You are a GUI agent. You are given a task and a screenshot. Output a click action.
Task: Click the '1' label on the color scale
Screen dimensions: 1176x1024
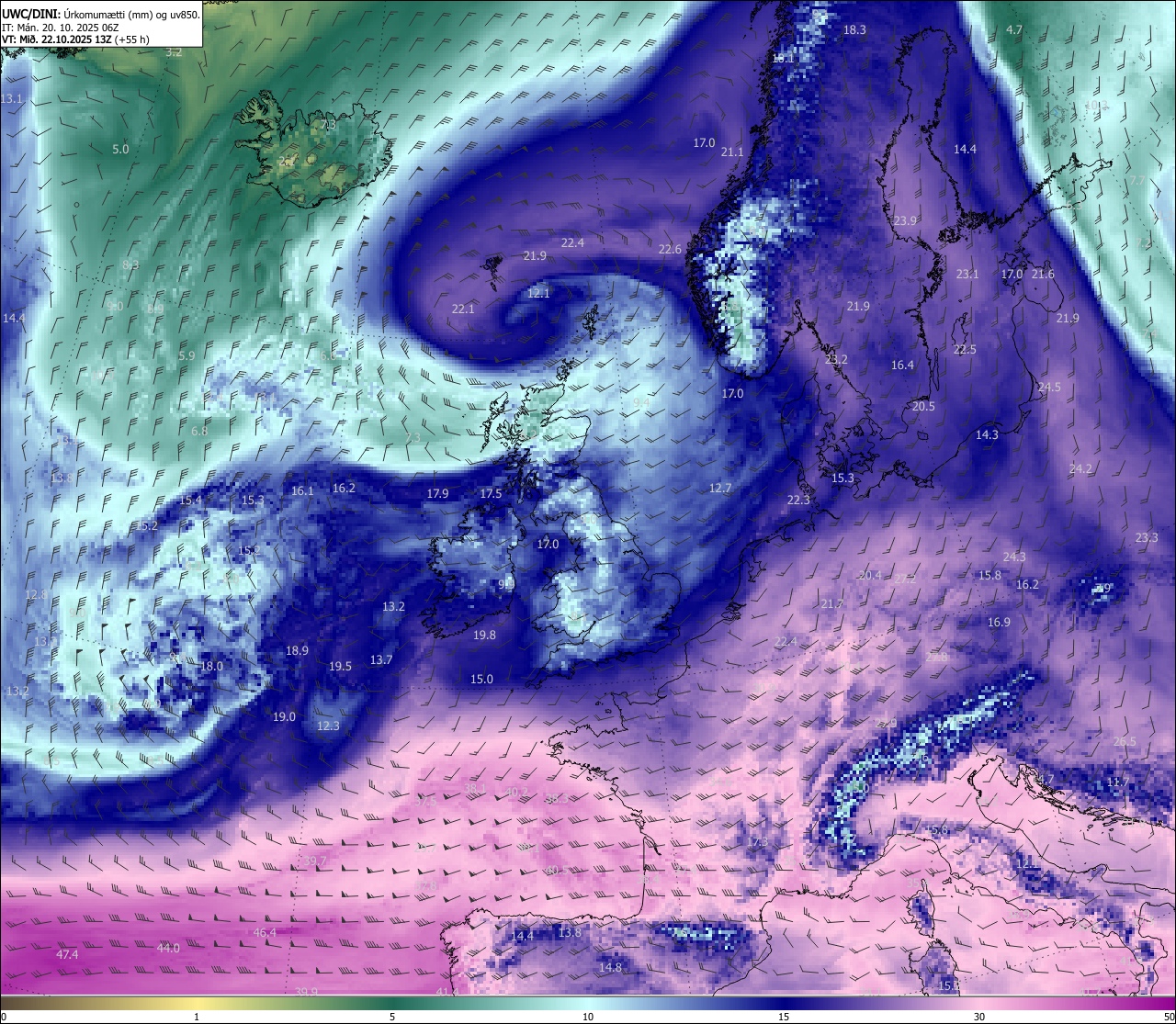(x=197, y=1017)
